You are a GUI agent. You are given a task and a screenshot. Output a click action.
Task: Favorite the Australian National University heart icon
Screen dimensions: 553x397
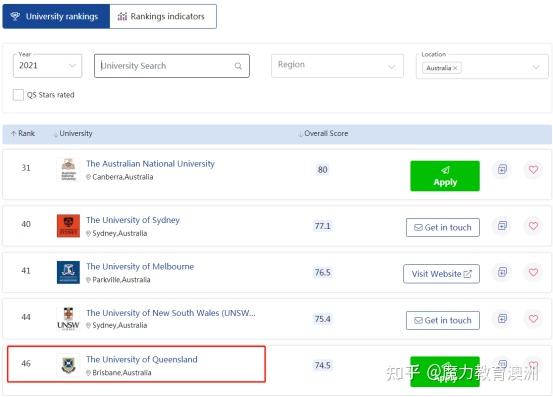(x=533, y=169)
